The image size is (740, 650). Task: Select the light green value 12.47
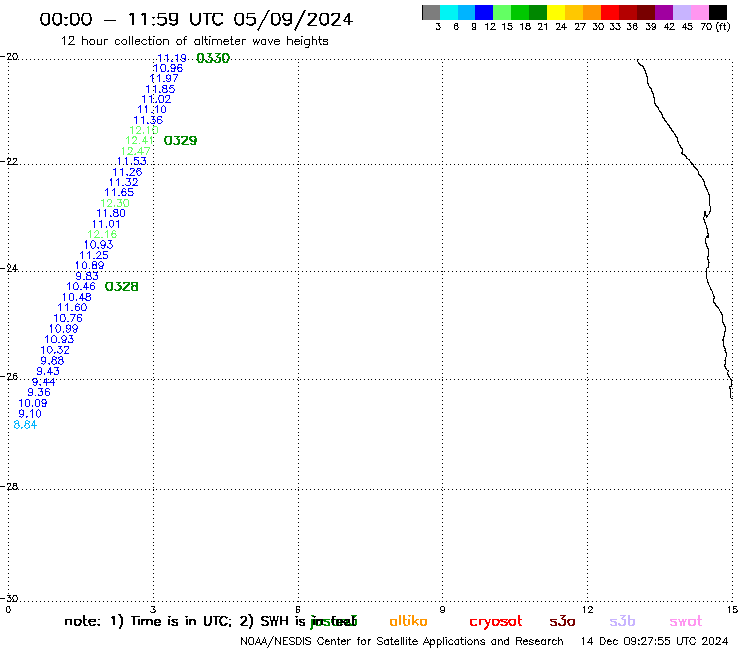click(135, 151)
